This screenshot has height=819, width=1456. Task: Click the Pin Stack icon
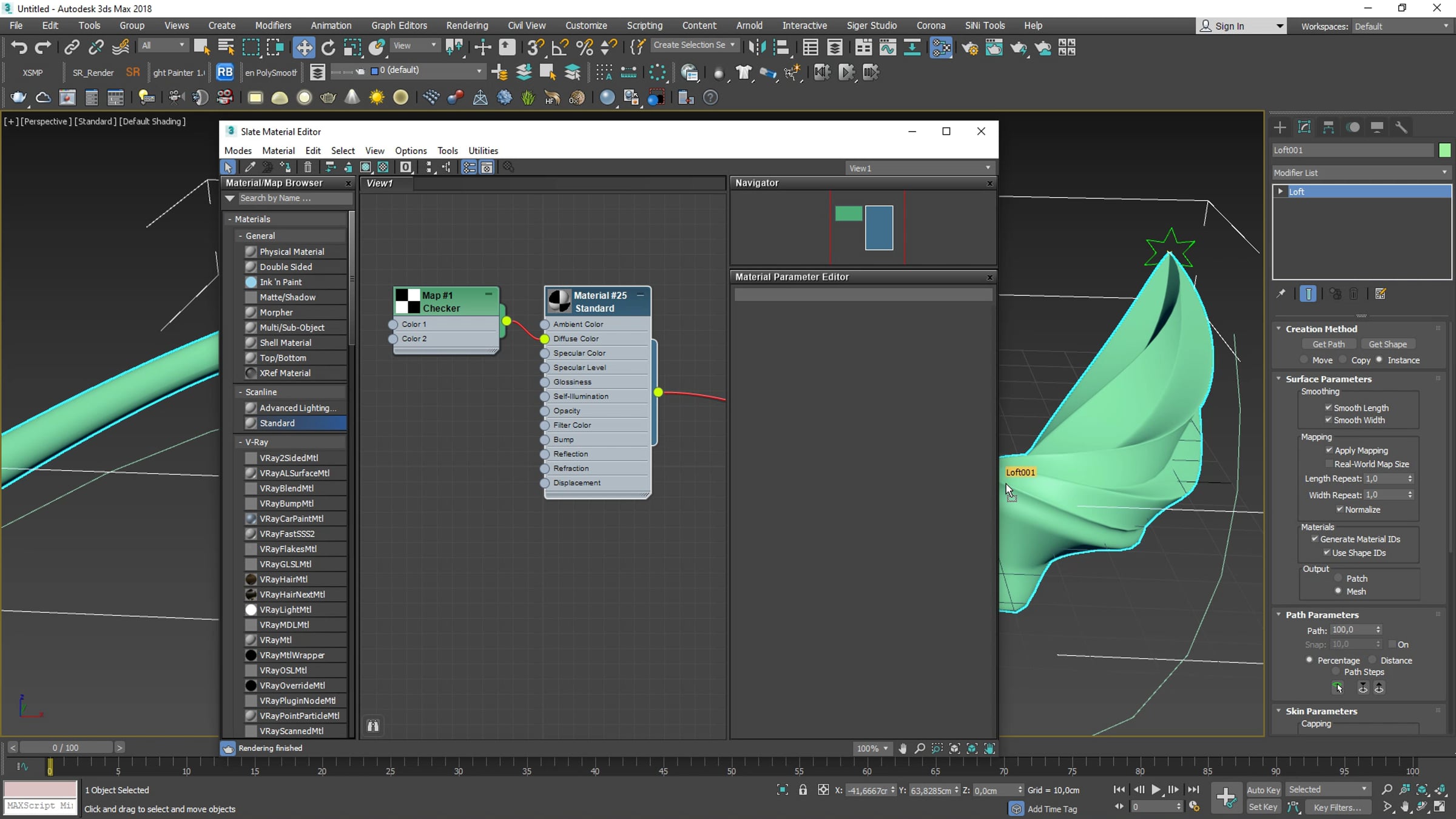tap(1281, 294)
